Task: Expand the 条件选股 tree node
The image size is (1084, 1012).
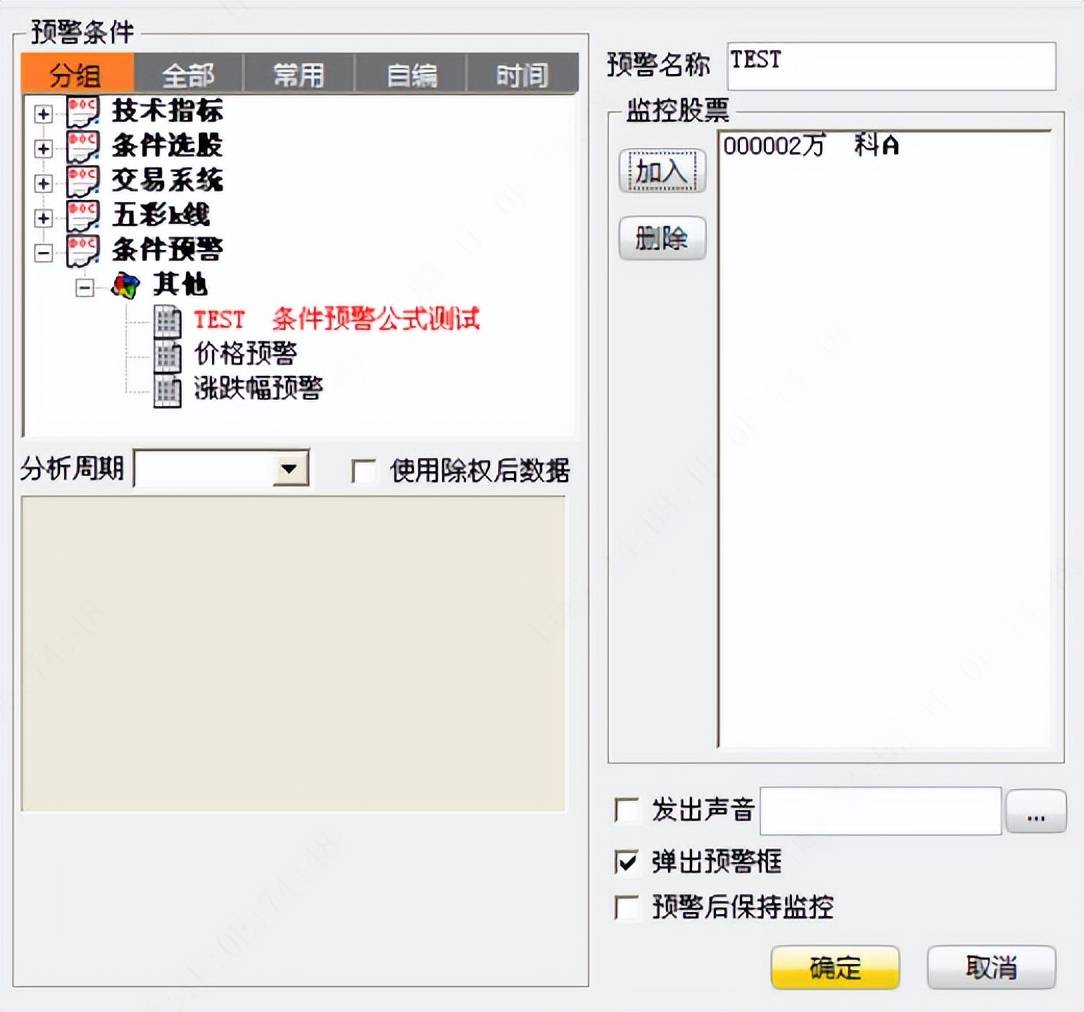Action: pos(44,149)
